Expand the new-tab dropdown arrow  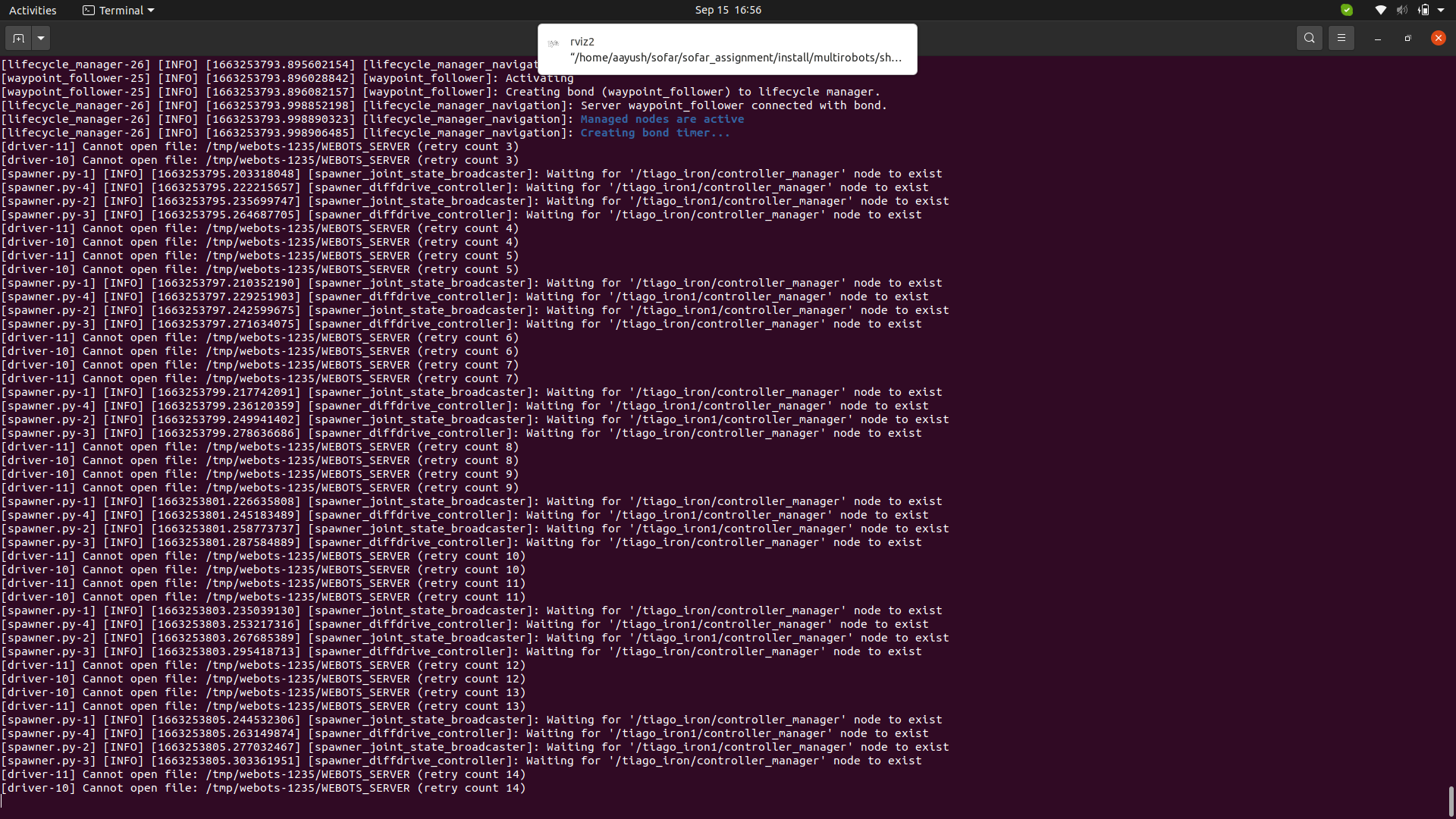tap(41, 38)
